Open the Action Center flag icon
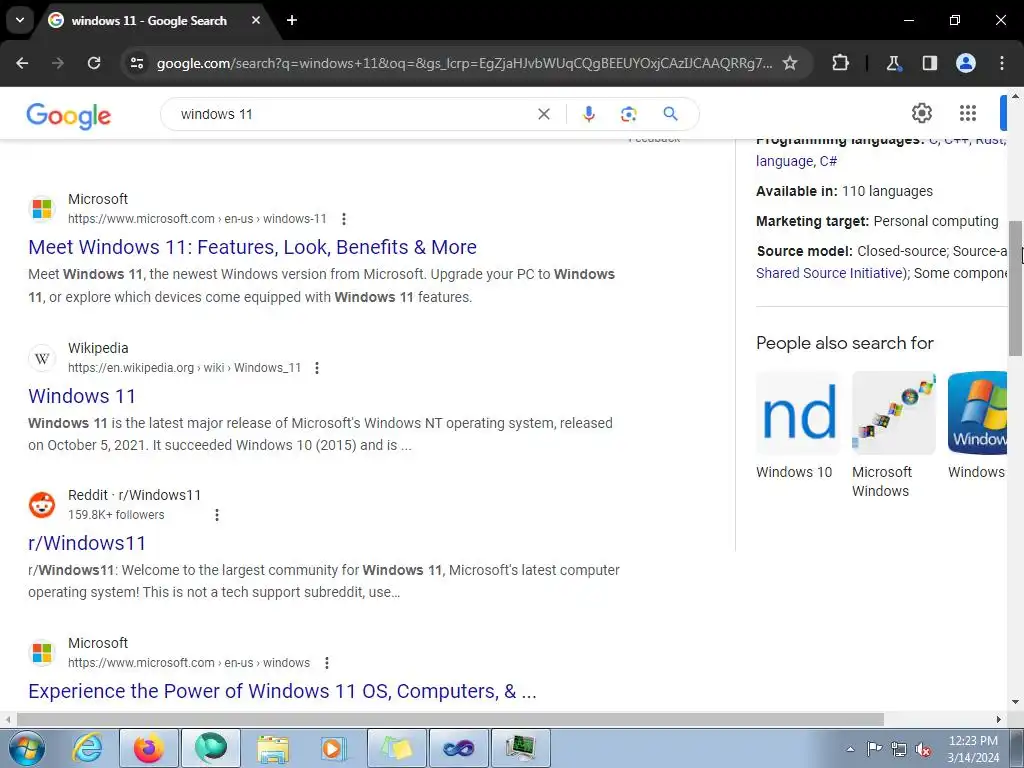 [874, 749]
